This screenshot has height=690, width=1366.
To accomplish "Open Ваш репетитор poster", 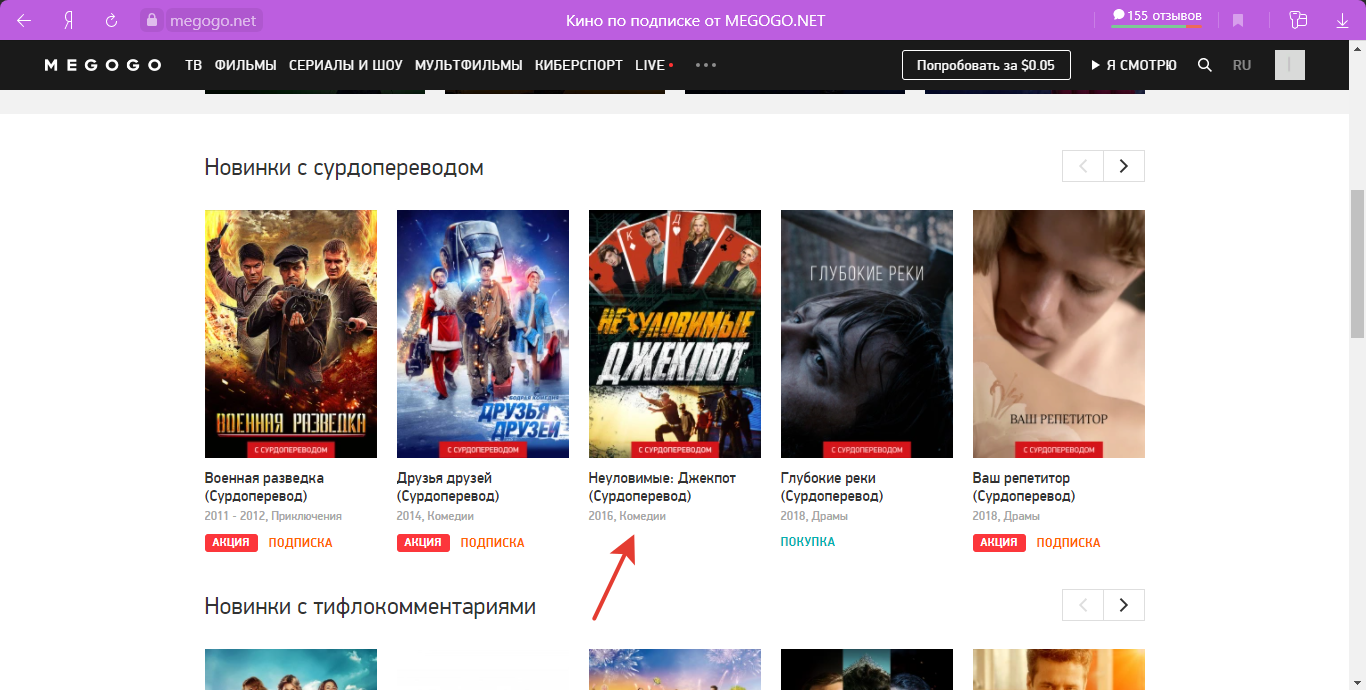I will [1059, 334].
